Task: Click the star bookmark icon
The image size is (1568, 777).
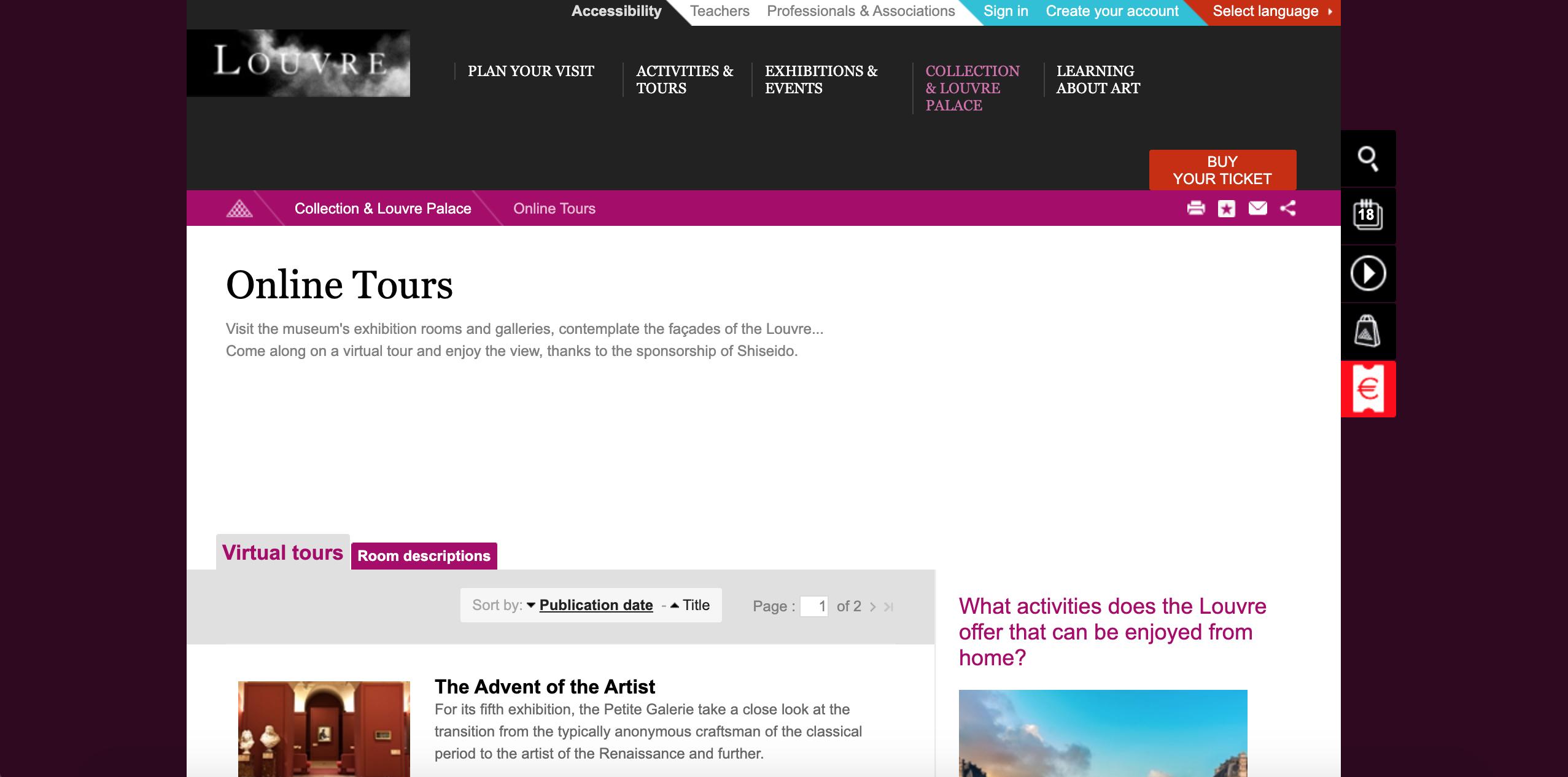Action: (1227, 209)
